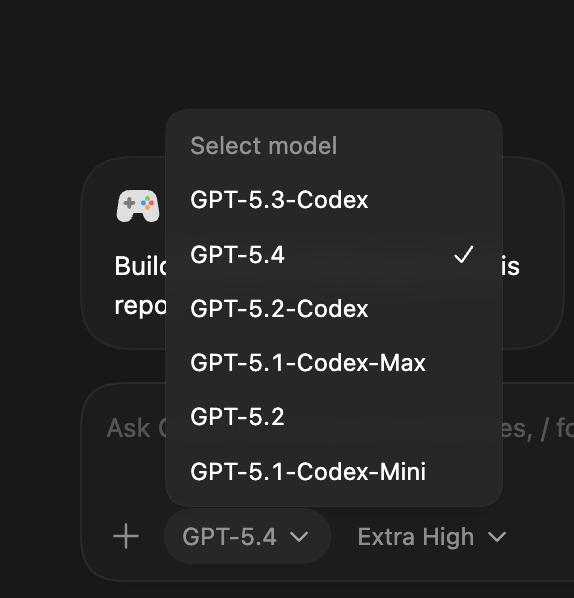The height and width of the screenshot is (598, 574).
Task: Pick GPT-5.1-Codex-Max model option
Action: click(334, 363)
